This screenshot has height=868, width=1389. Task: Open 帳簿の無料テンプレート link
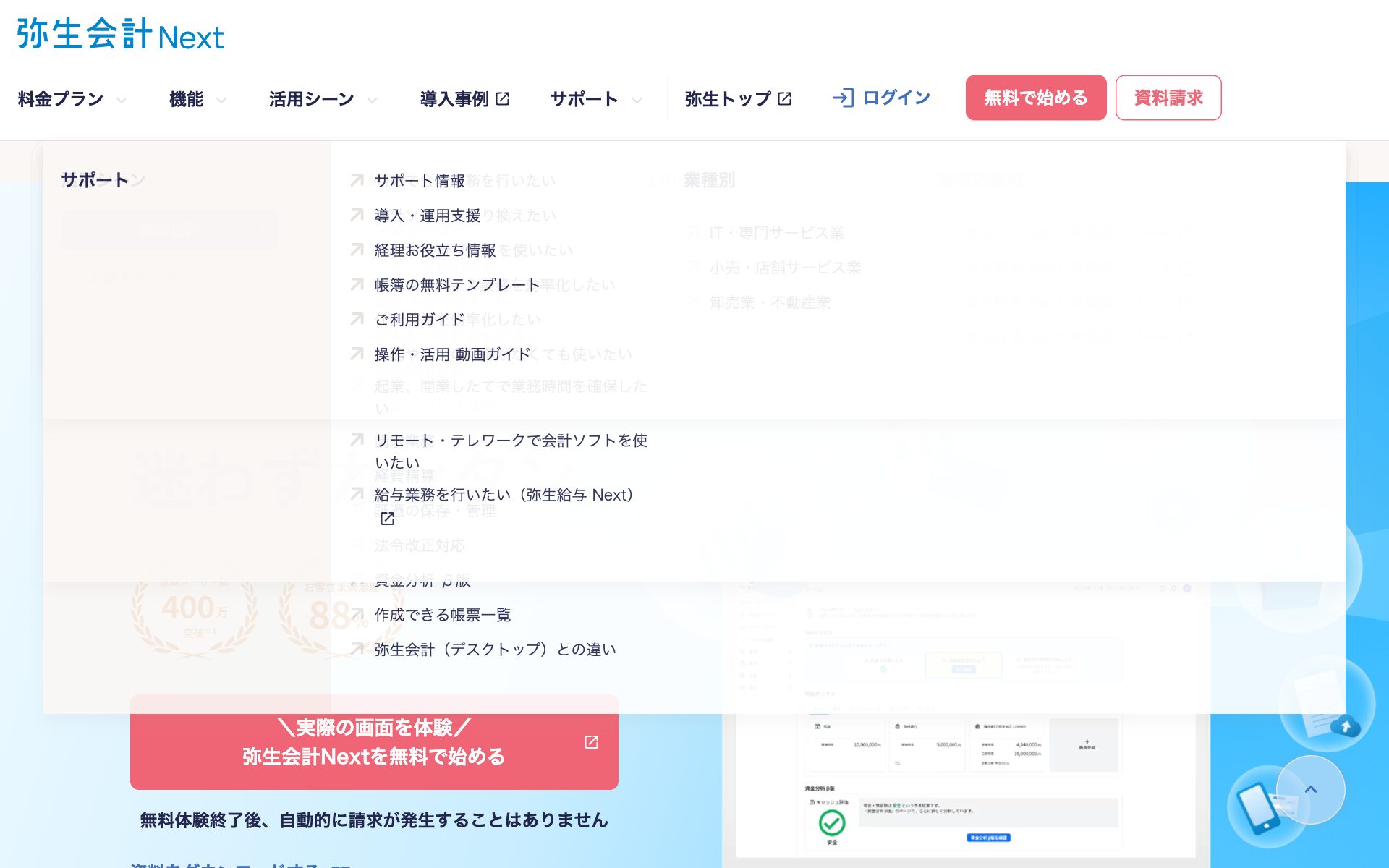[x=457, y=285]
